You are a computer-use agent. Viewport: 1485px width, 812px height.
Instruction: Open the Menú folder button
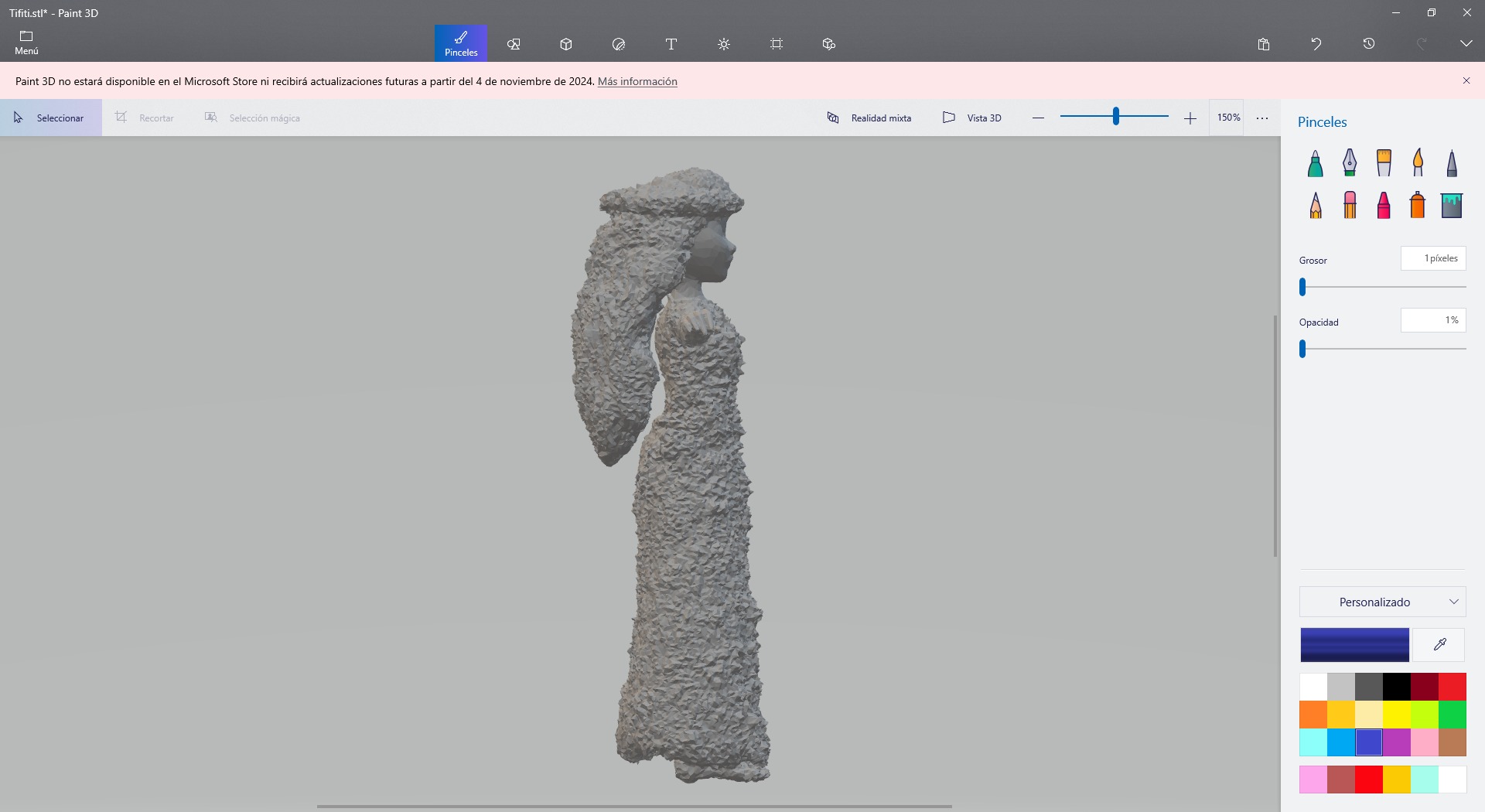click(26, 43)
